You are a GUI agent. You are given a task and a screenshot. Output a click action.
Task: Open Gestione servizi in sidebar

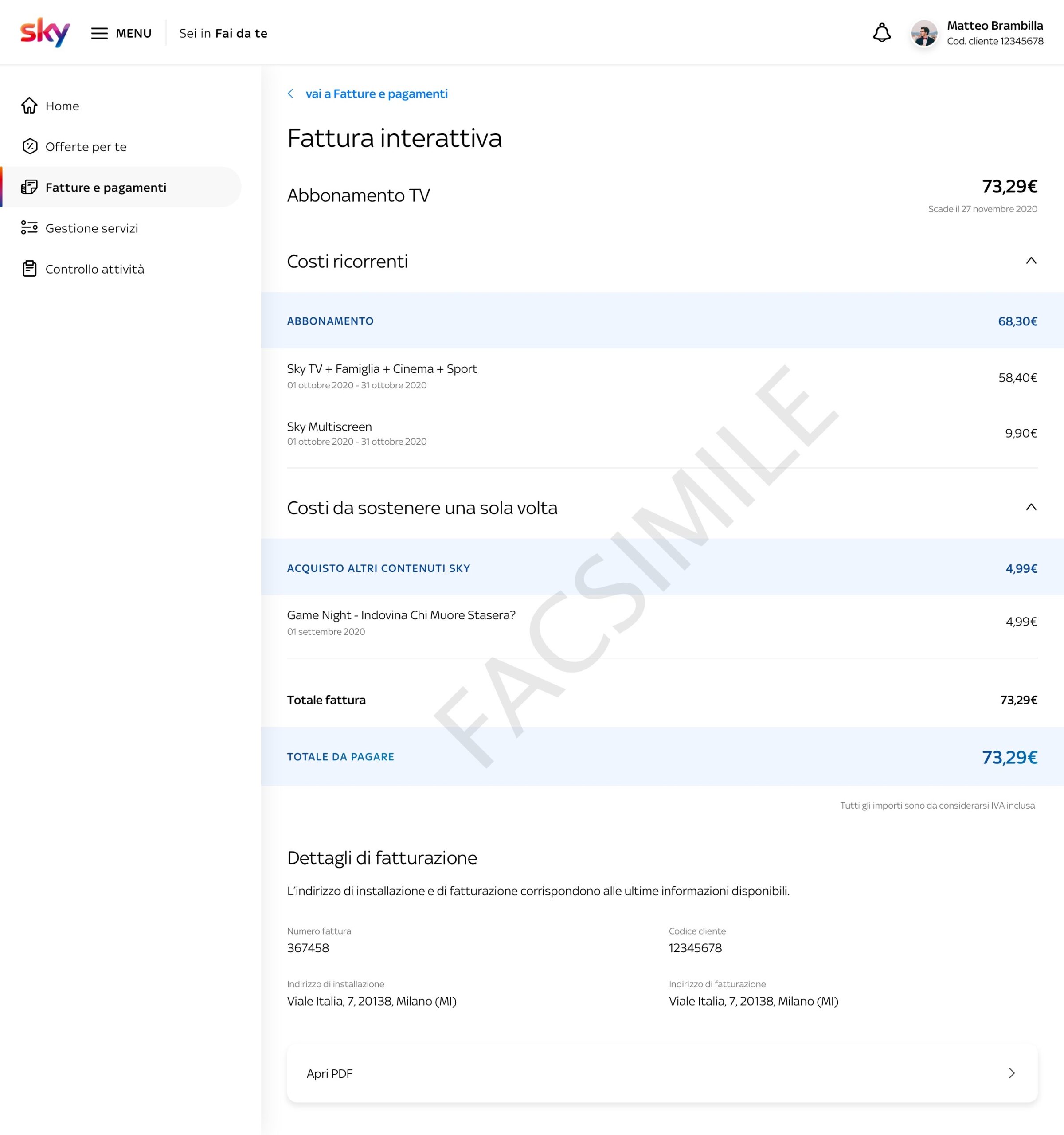click(x=91, y=228)
